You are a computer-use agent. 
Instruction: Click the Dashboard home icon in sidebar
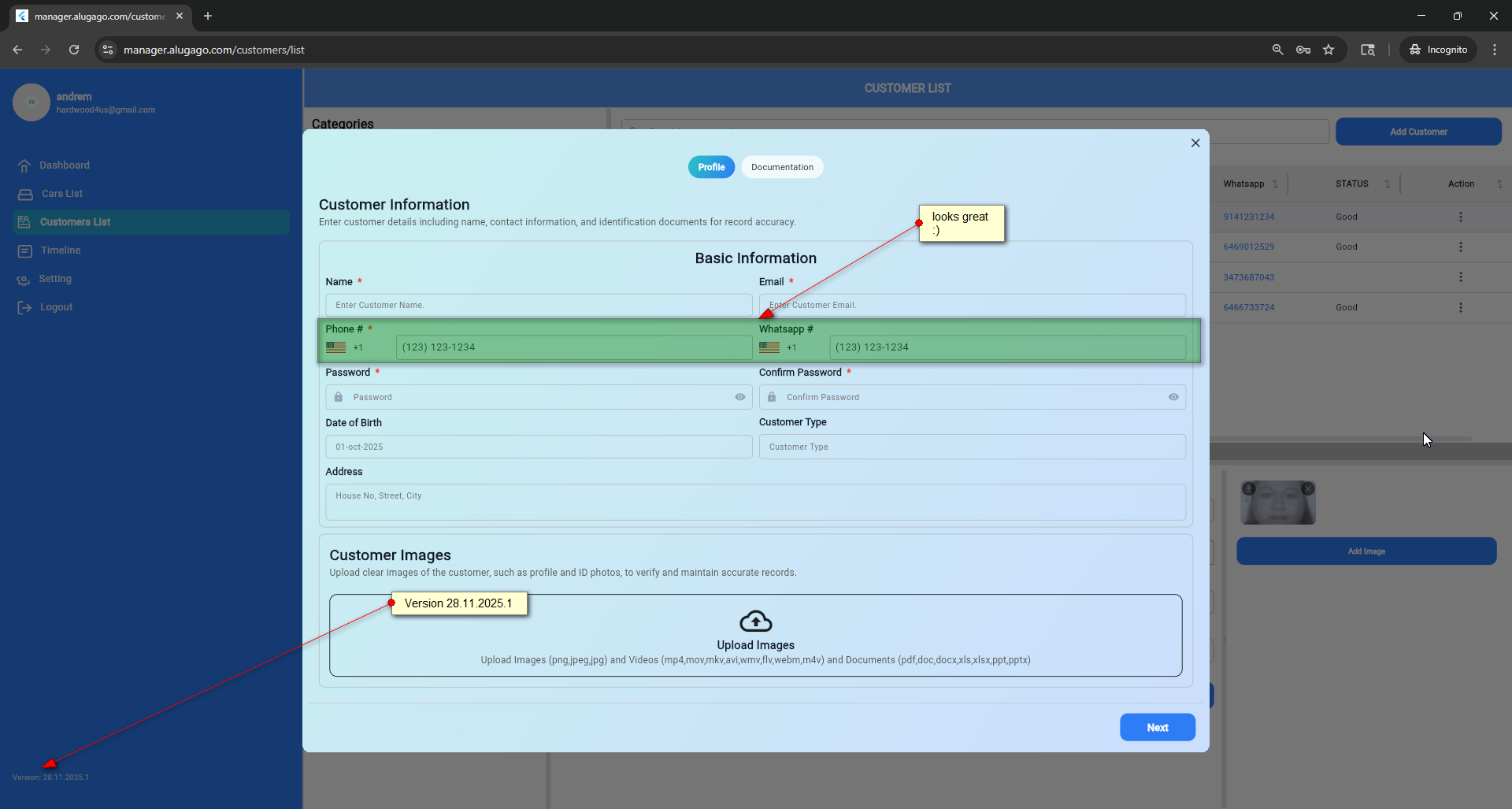pyautogui.click(x=24, y=165)
